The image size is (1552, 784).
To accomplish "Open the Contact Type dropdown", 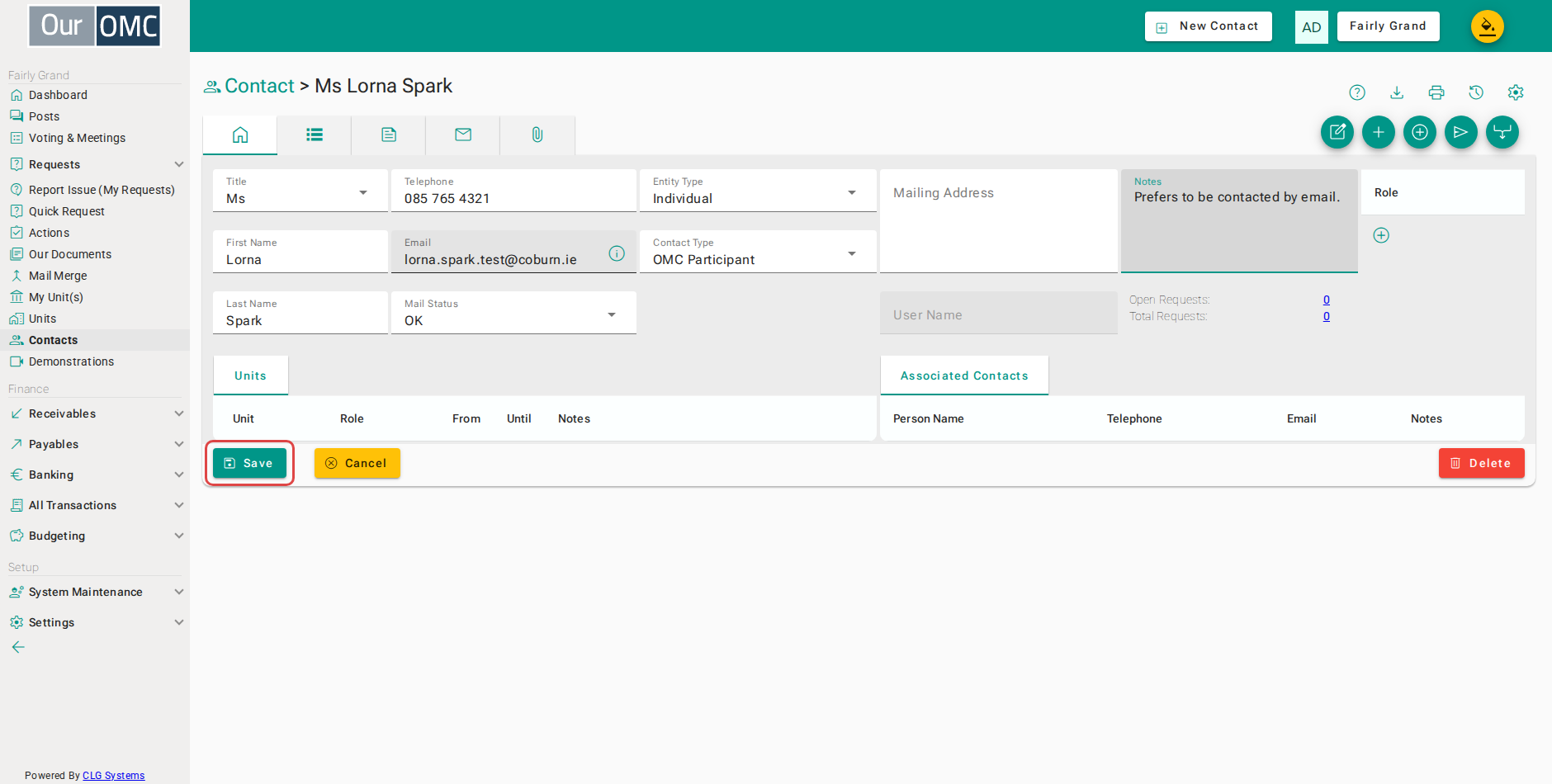I will tap(758, 252).
